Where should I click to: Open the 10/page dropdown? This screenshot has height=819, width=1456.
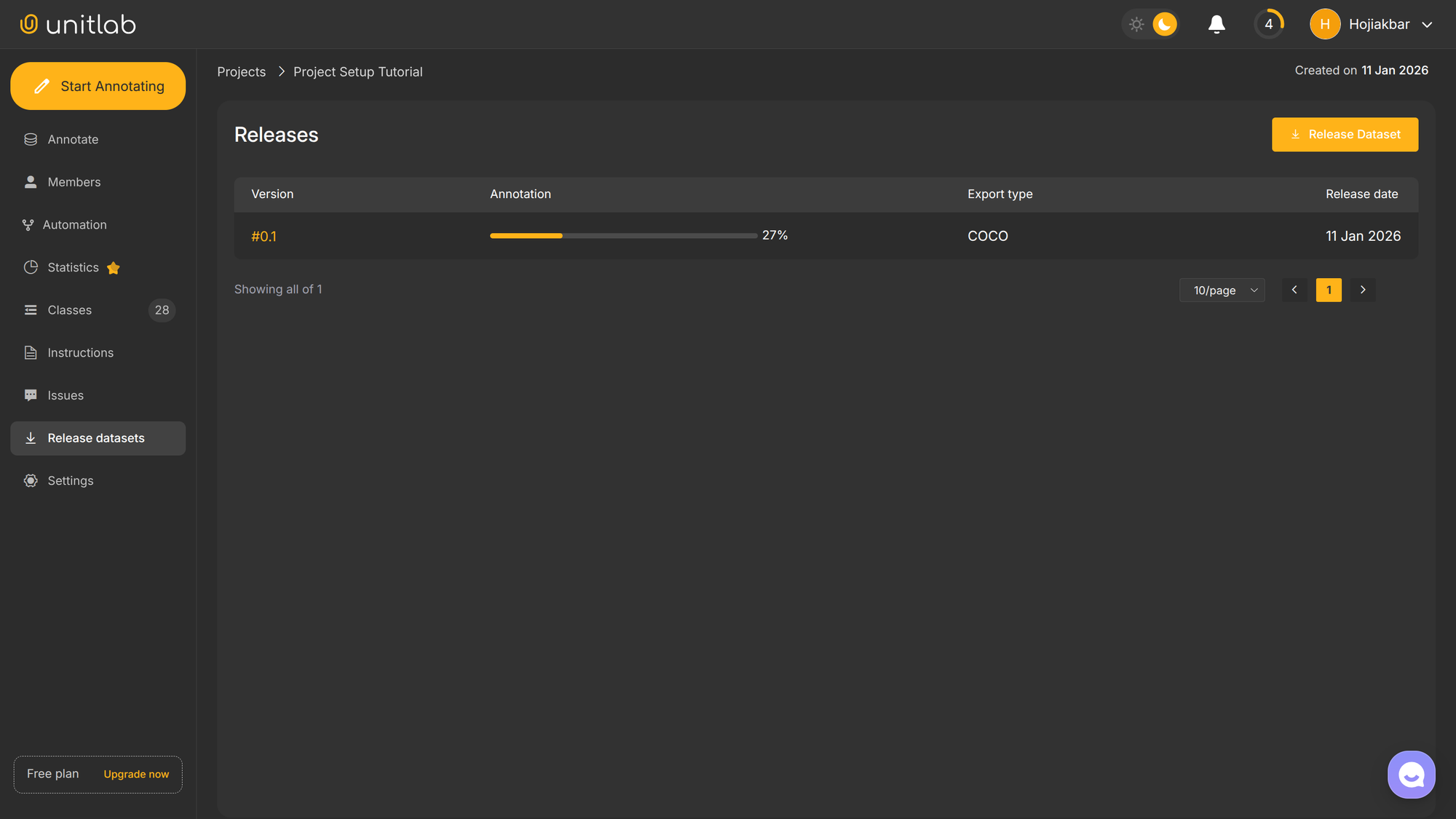pyautogui.click(x=1222, y=290)
